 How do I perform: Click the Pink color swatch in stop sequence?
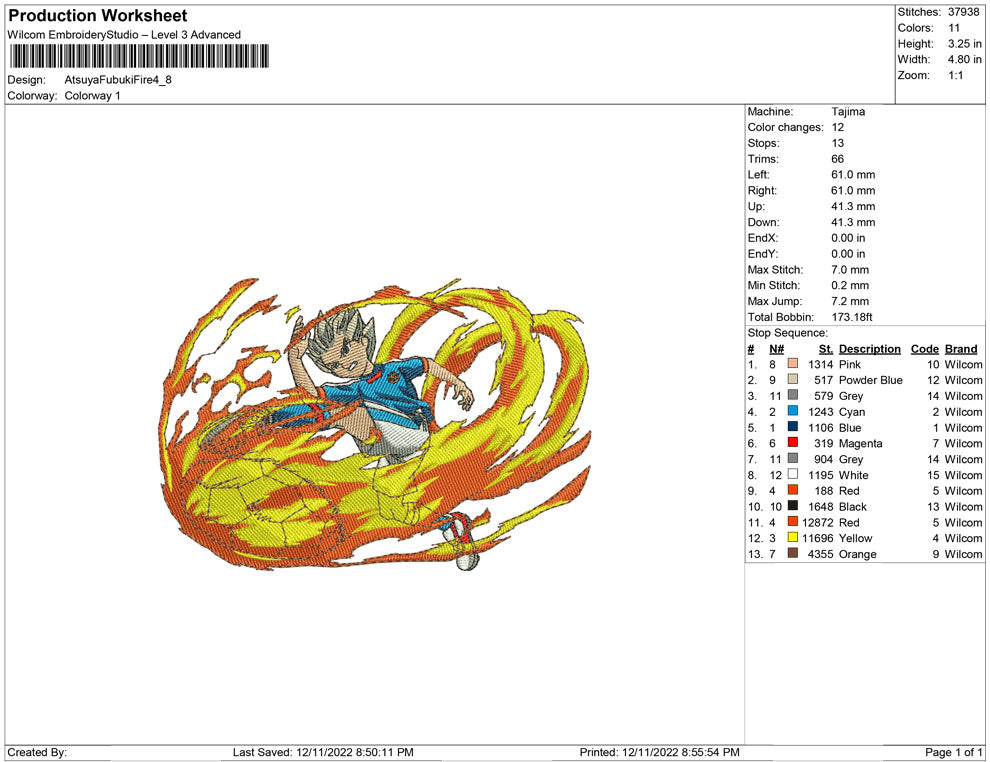pos(793,365)
